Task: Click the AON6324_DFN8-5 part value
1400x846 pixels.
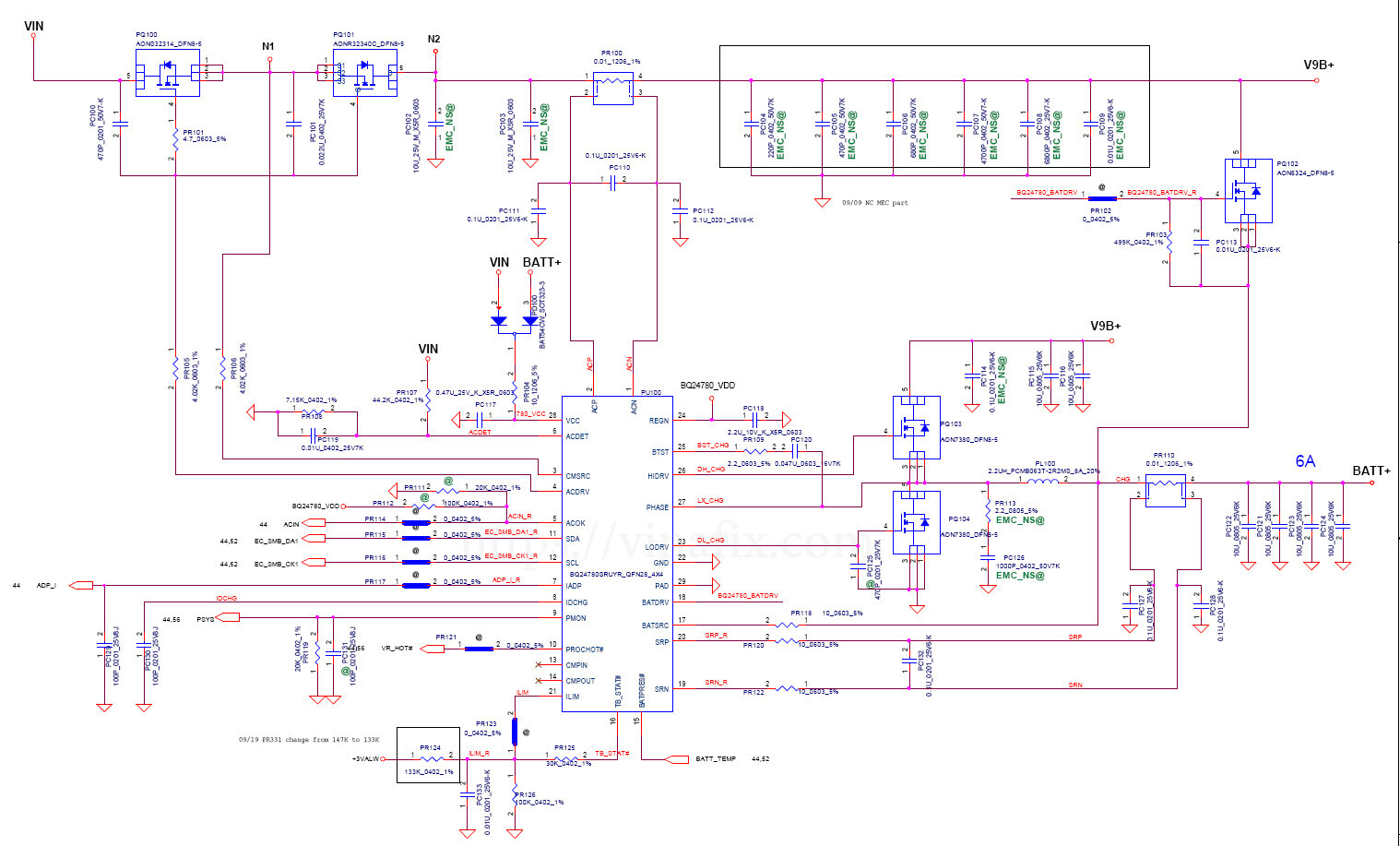Action: 1305,173
